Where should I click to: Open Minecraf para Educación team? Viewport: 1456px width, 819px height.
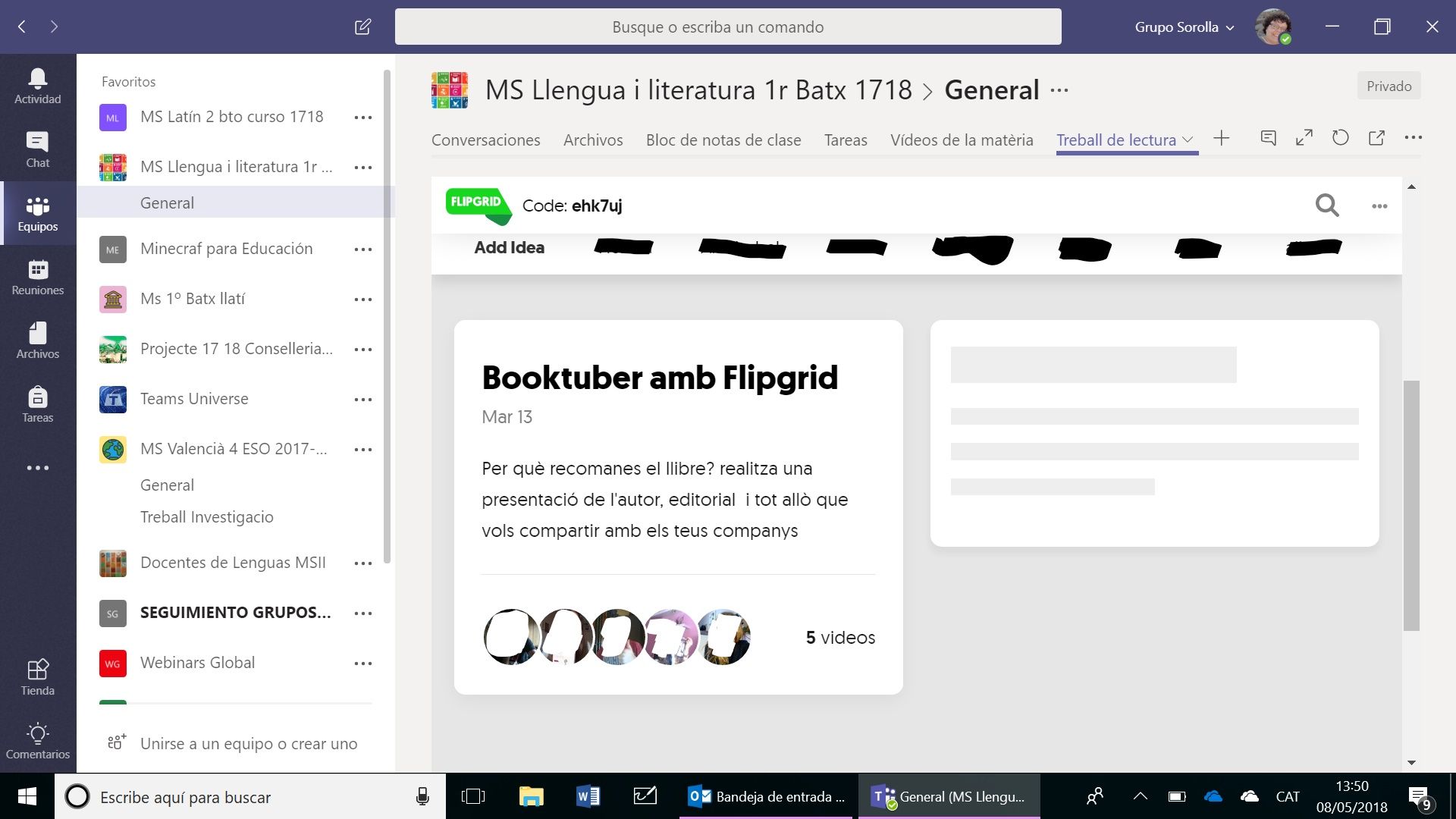click(226, 249)
